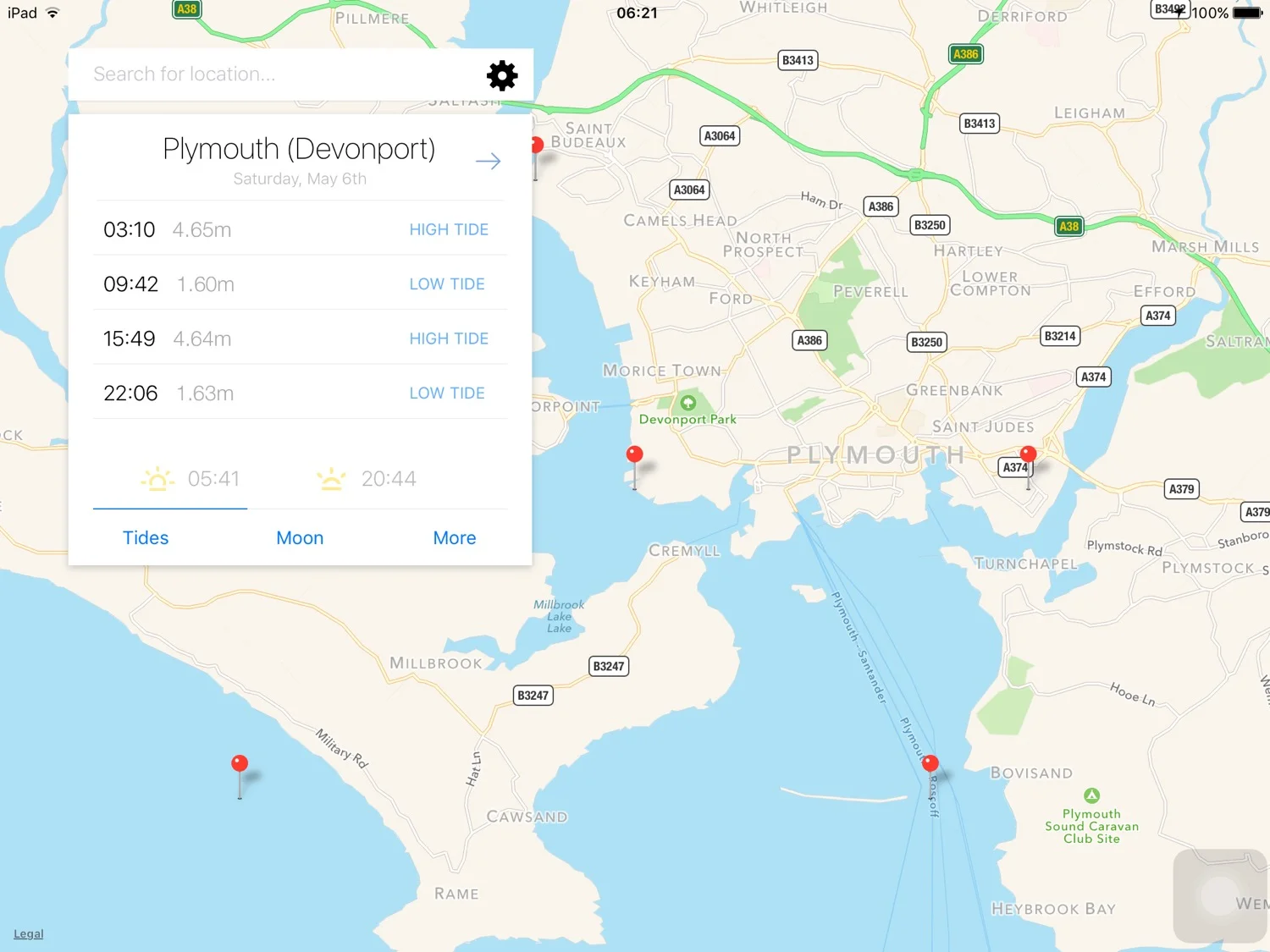Image resolution: width=1270 pixels, height=952 pixels.
Task: Tap the A3064 badge near Saint Budeaux
Action: [720, 136]
